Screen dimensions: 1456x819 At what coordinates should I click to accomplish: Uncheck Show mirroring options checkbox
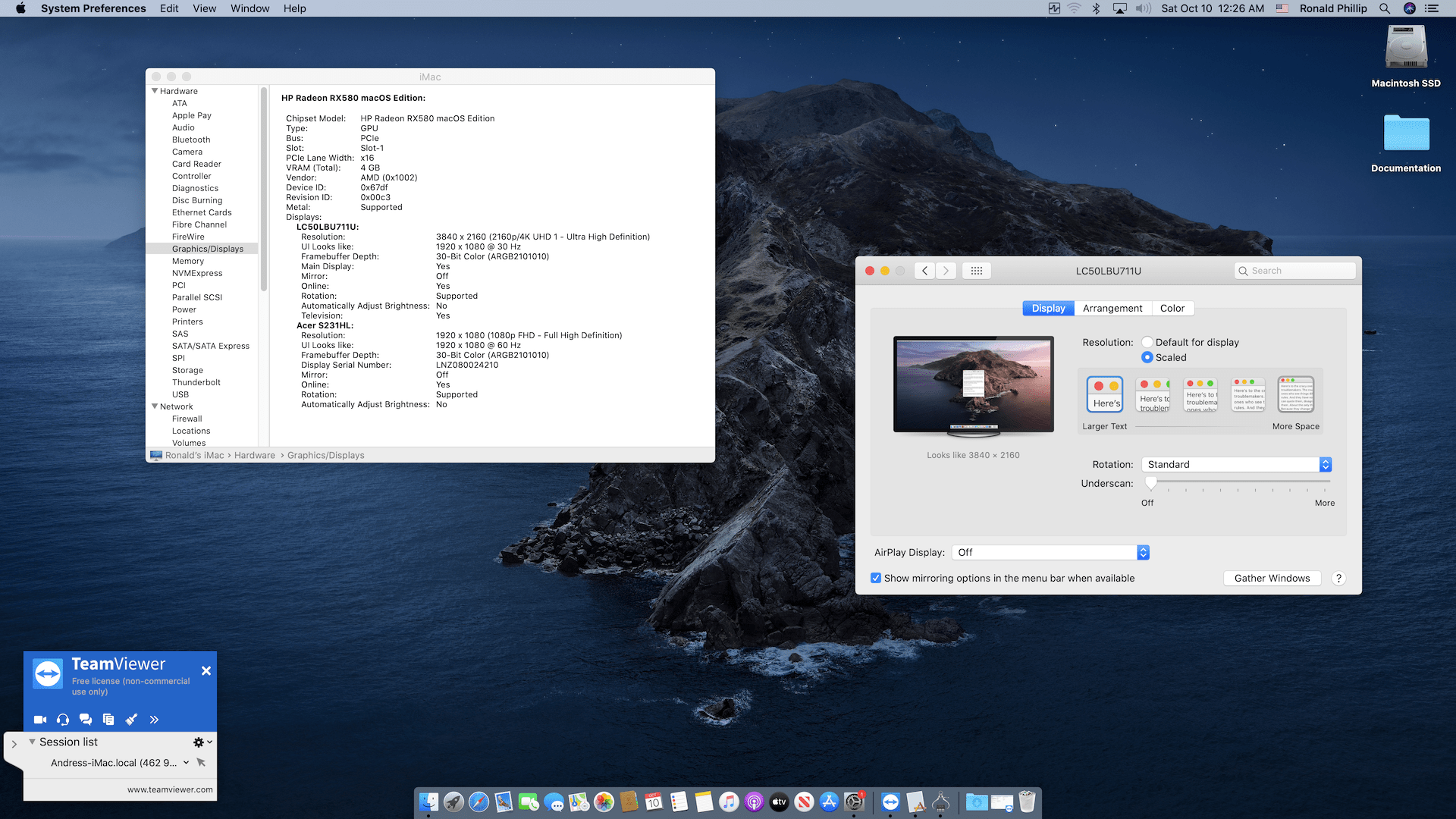tap(876, 578)
